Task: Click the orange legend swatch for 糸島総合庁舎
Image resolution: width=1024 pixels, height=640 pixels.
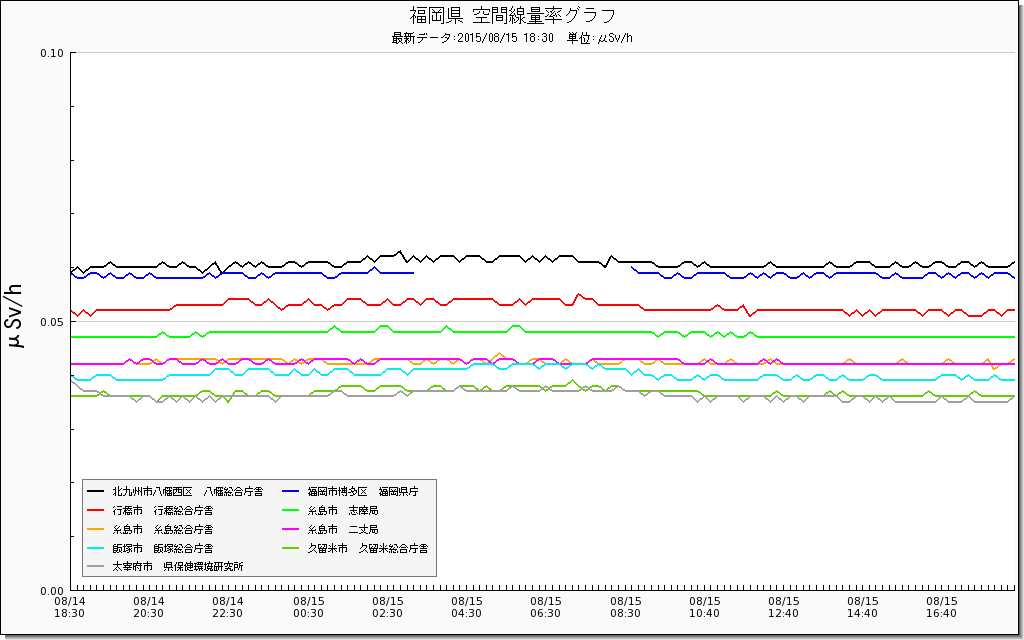Action: 95,529
